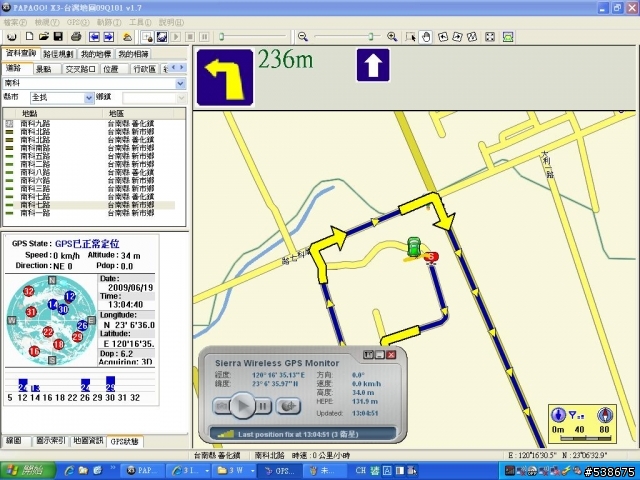Pause track playback in toolbar
640x480 pixels.
click(x=204, y=37)
